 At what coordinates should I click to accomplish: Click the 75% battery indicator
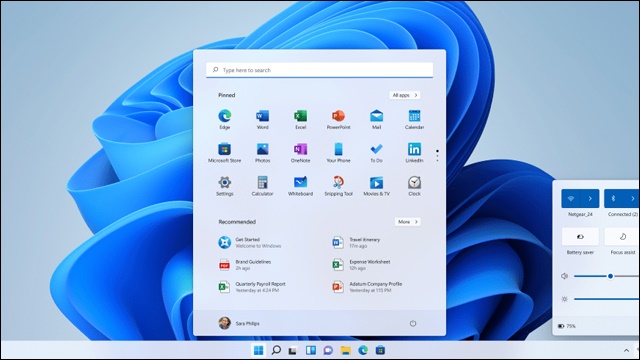[567, 326]
